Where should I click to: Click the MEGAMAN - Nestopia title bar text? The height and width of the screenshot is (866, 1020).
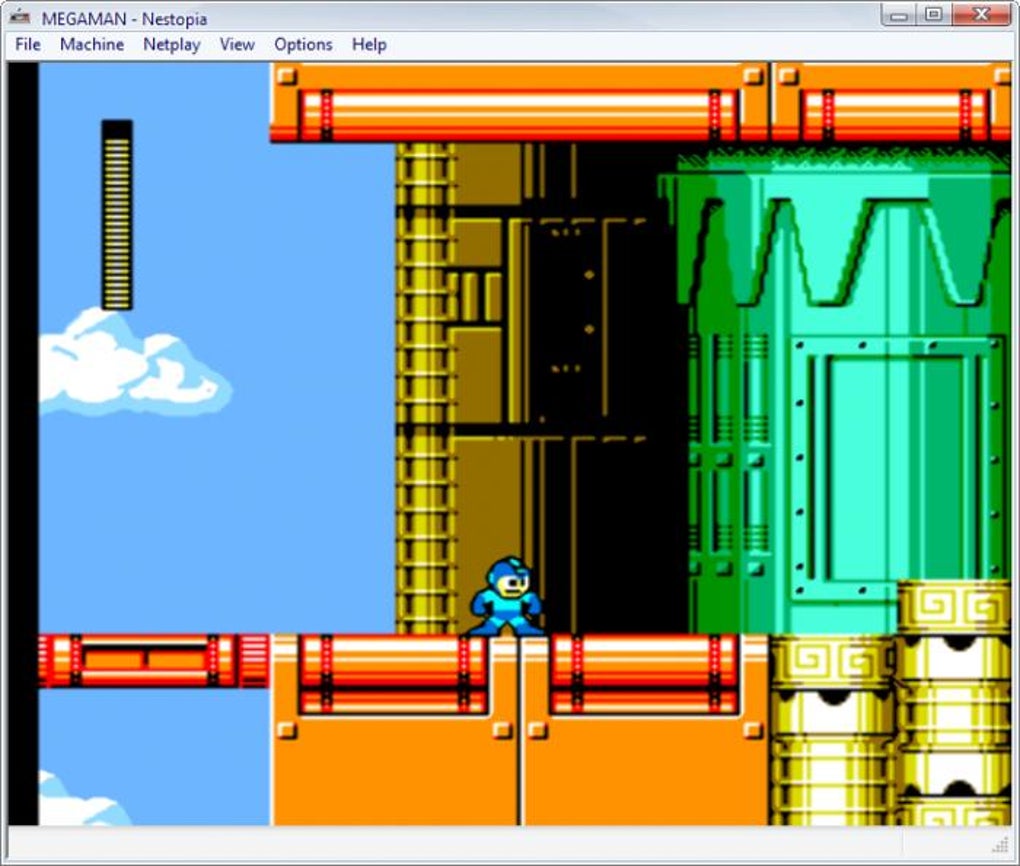[x=124, y=19]
